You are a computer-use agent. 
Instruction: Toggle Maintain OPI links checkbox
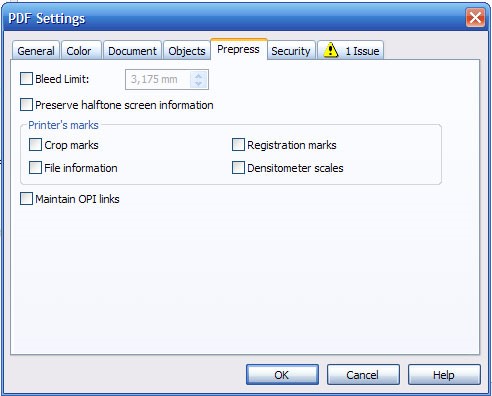[26, 199]
